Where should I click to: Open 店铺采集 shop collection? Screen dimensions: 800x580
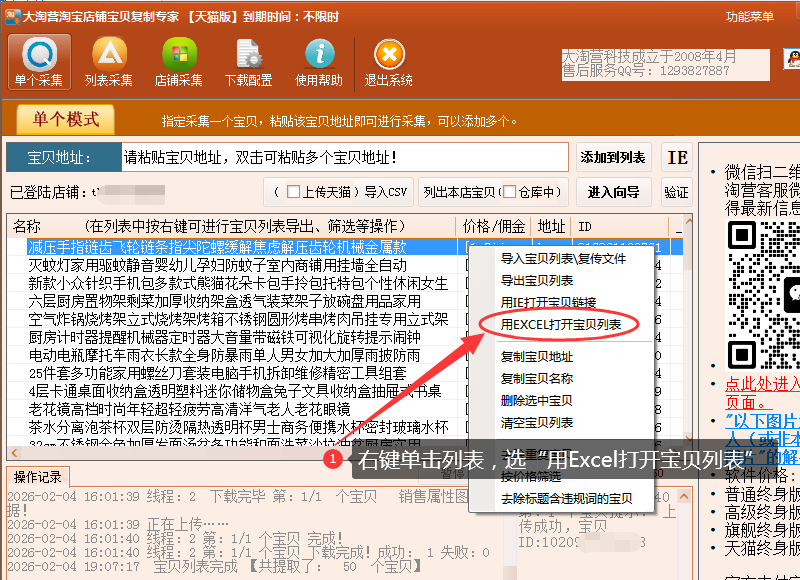click(x=178, y=62)
